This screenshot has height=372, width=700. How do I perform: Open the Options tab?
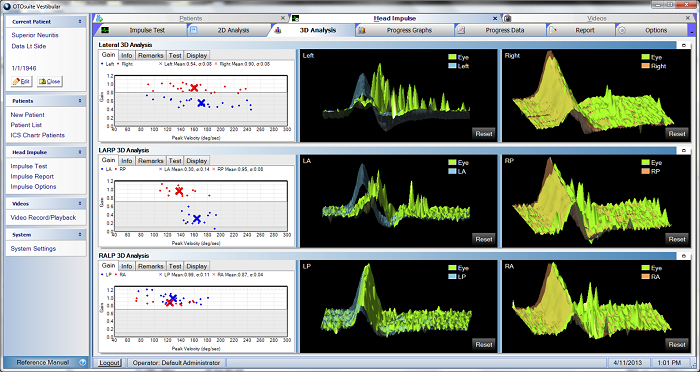(651, 30)
